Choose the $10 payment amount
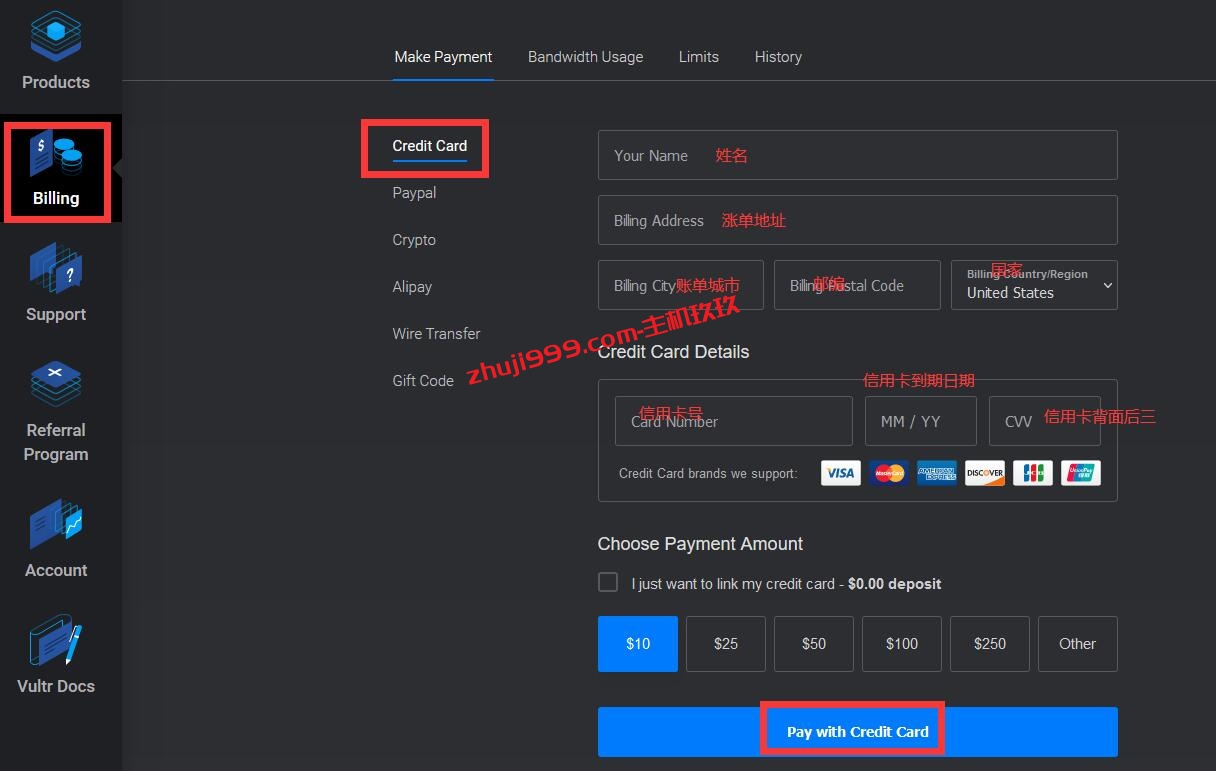 coord(638,644)
